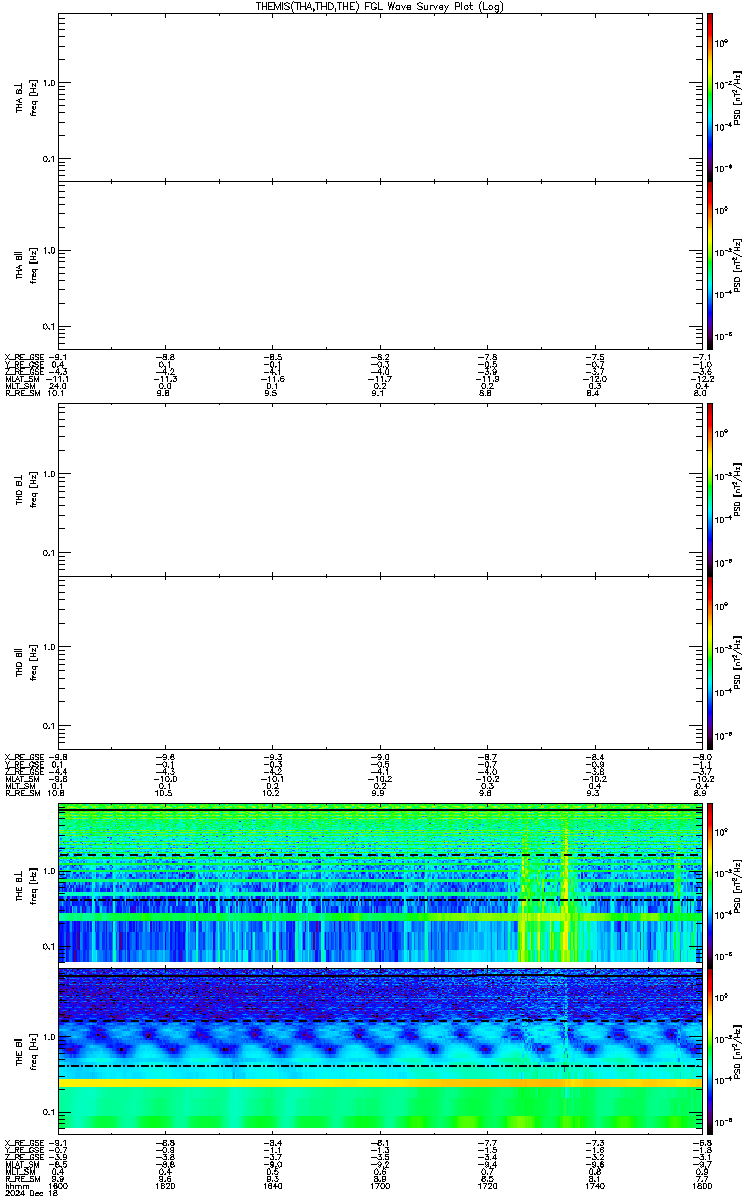The width and height of the screenshot is (750, 1200).
Task: Click the 1720 time tick label
Action: click(487, 1186)
